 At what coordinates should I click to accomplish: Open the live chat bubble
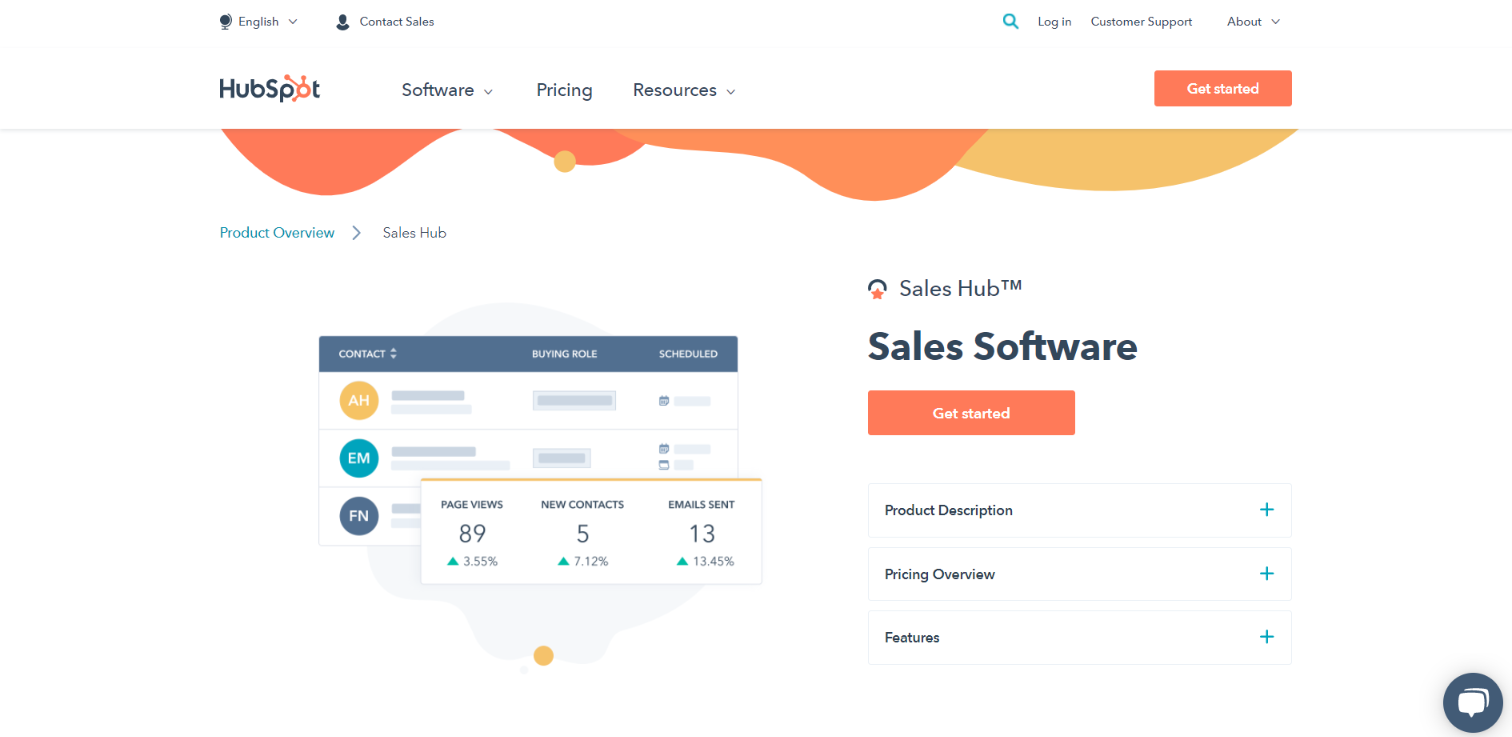pyautogui.click(x=1472, y=702)
